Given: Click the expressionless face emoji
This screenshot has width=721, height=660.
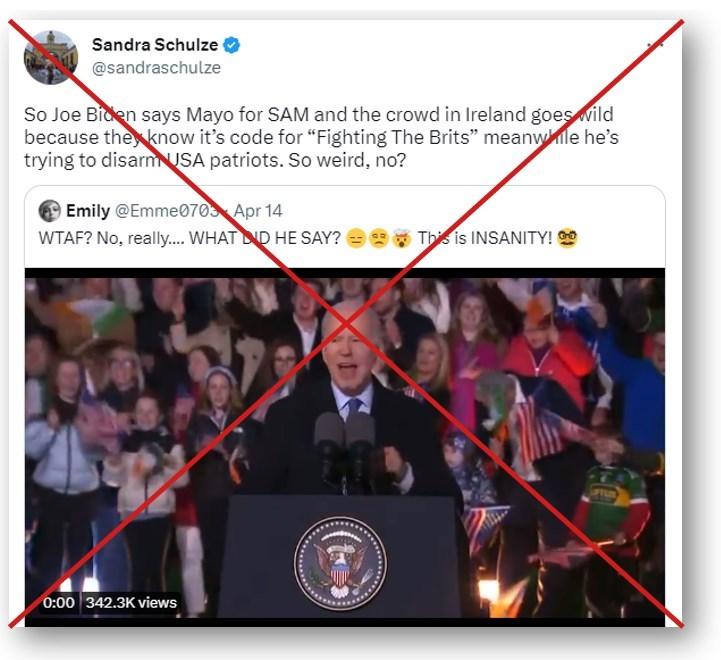Looking at the screenshot, I should 355,239.
